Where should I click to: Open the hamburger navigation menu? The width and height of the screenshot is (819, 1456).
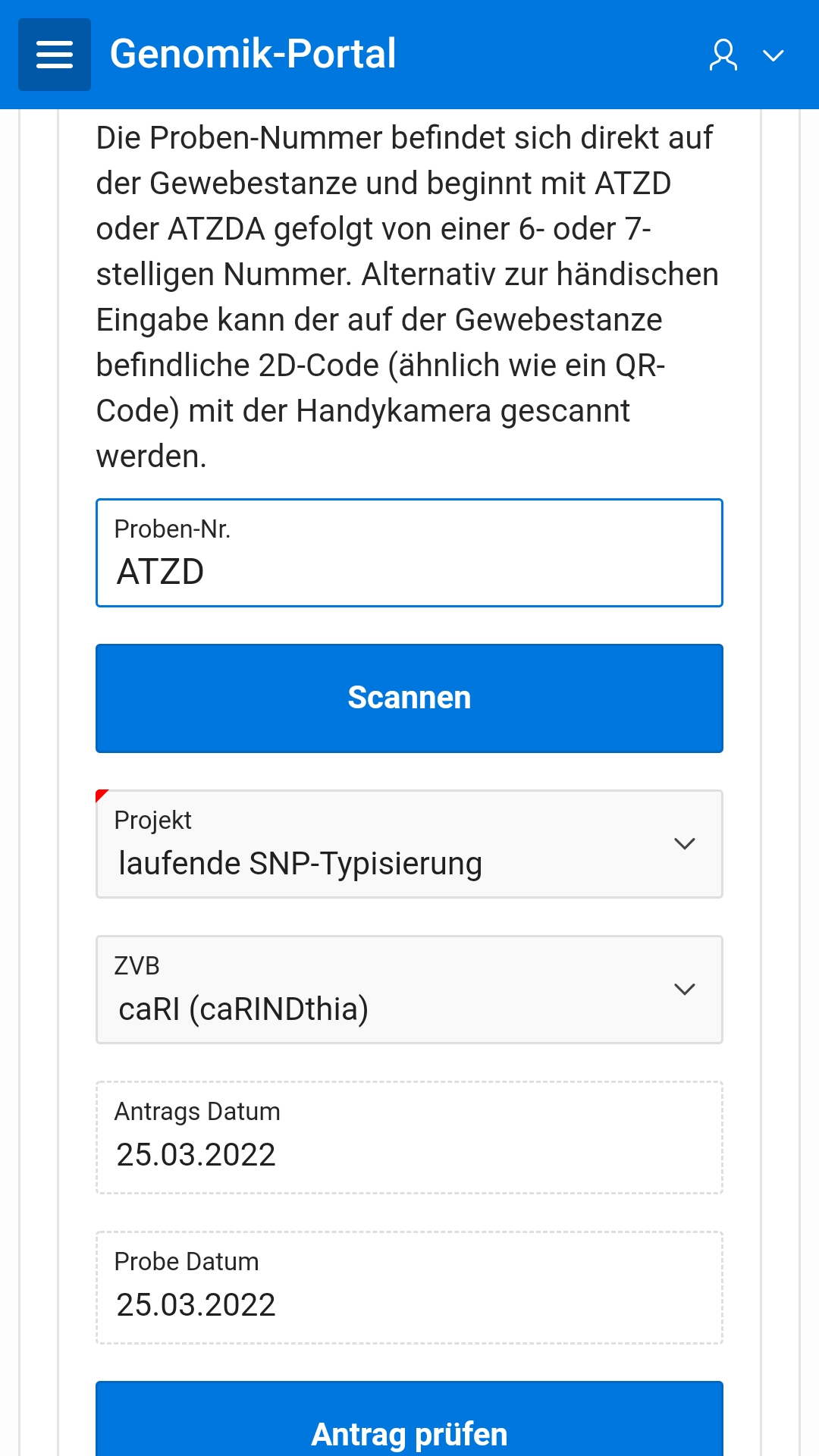click(55, 55)
